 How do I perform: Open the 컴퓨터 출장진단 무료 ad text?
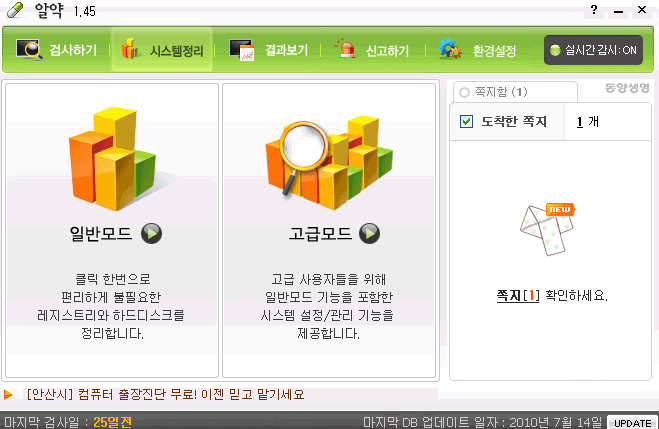(x=165, y=395)
